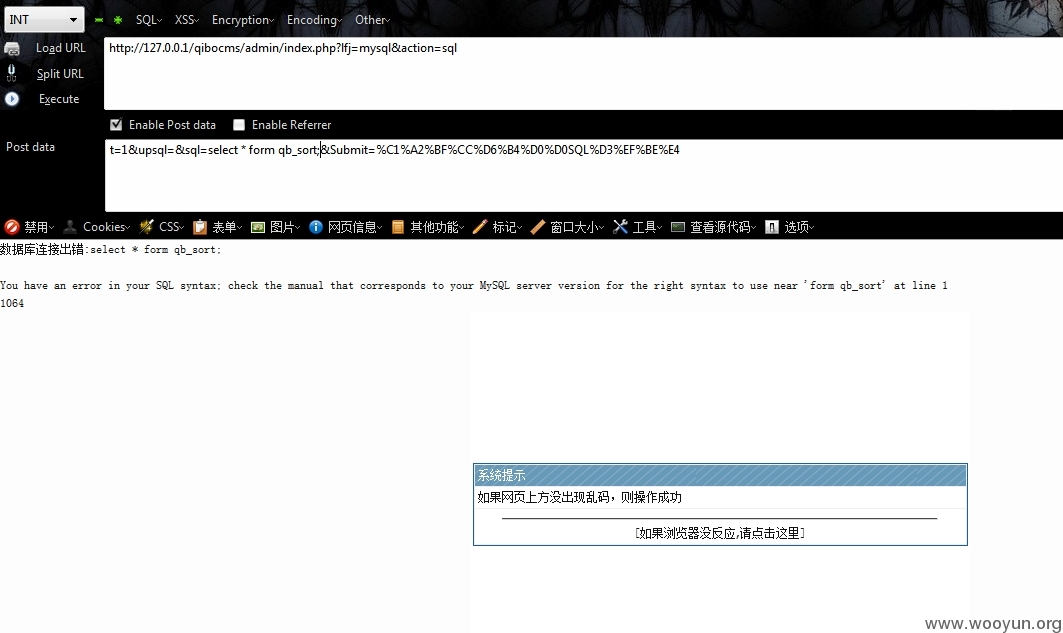1063x633 pixels.
Task: Uncheck Enable Post data checkbox
Action: (x=116, y=125)
